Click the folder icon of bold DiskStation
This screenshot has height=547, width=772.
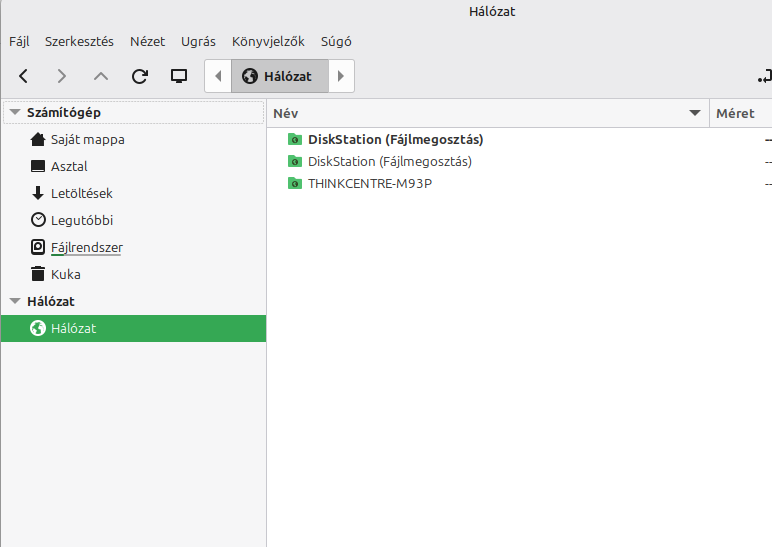point(294,139)
